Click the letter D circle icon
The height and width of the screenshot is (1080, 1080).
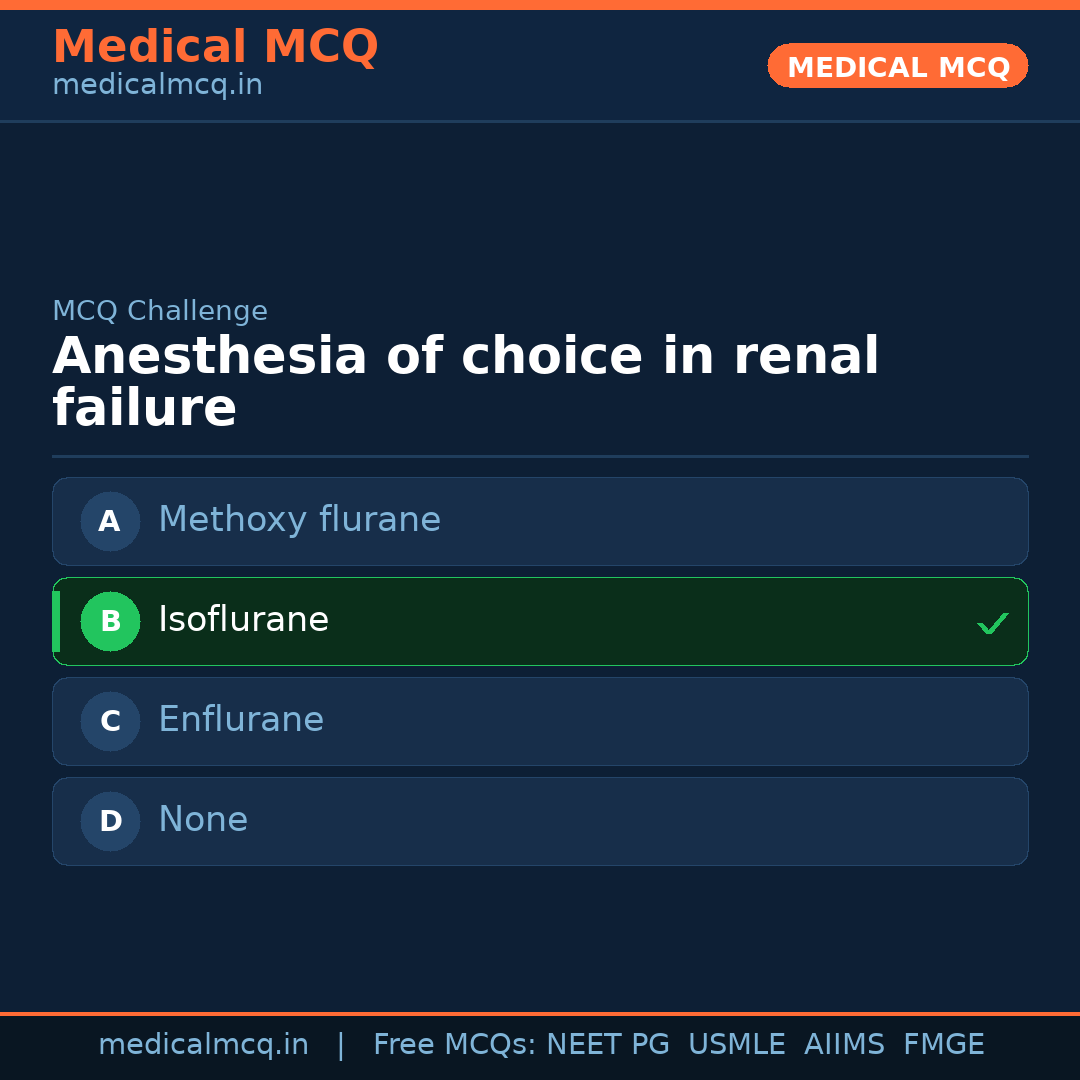[x=110, y=821]
